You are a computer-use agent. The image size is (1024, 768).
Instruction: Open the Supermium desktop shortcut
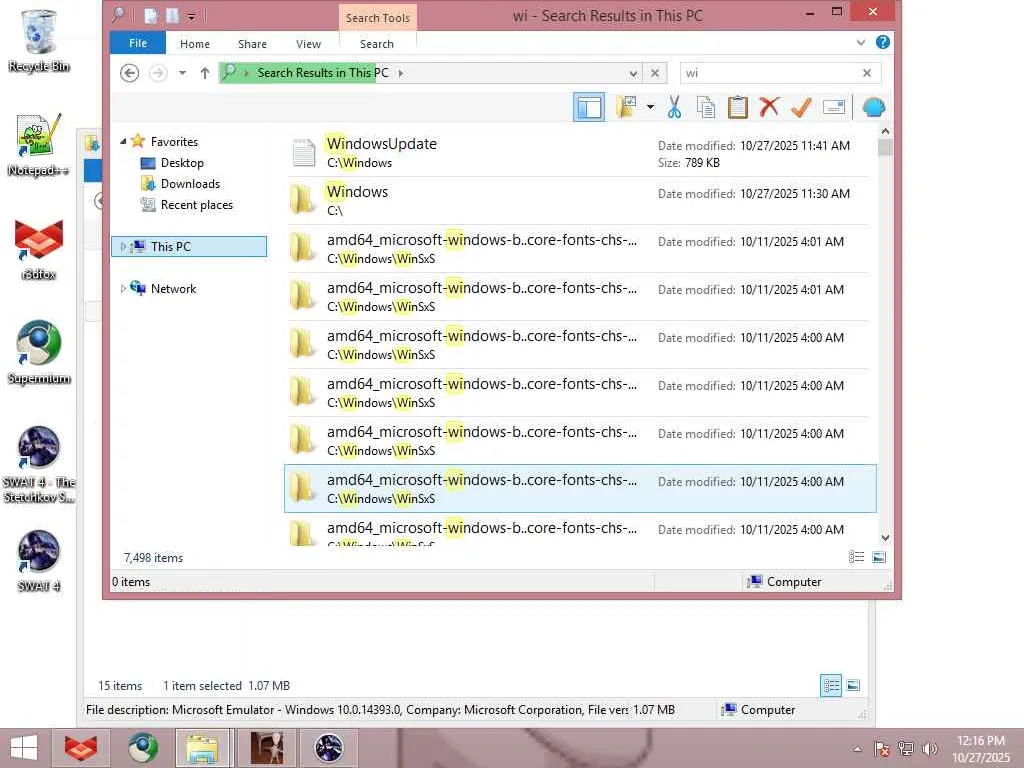(x=39, y=353)
